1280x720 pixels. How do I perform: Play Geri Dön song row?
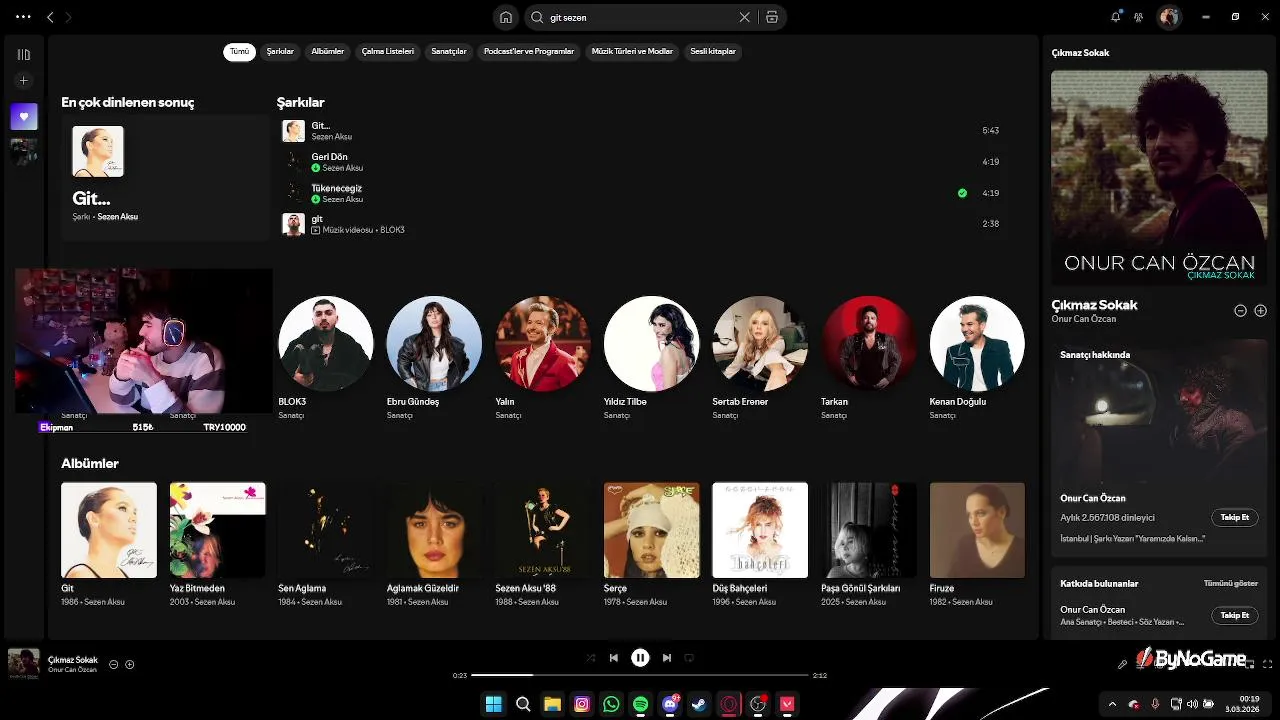click(640, 162)
